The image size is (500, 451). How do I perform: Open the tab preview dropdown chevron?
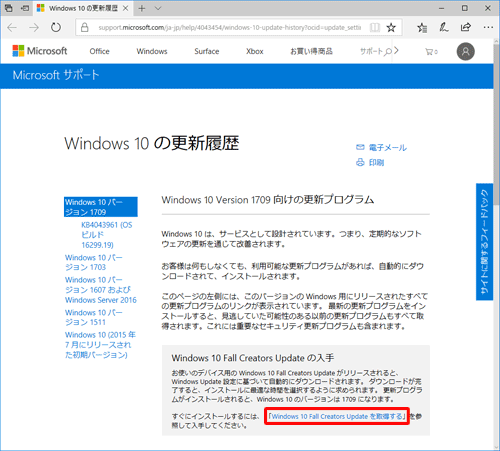[158, 8]
